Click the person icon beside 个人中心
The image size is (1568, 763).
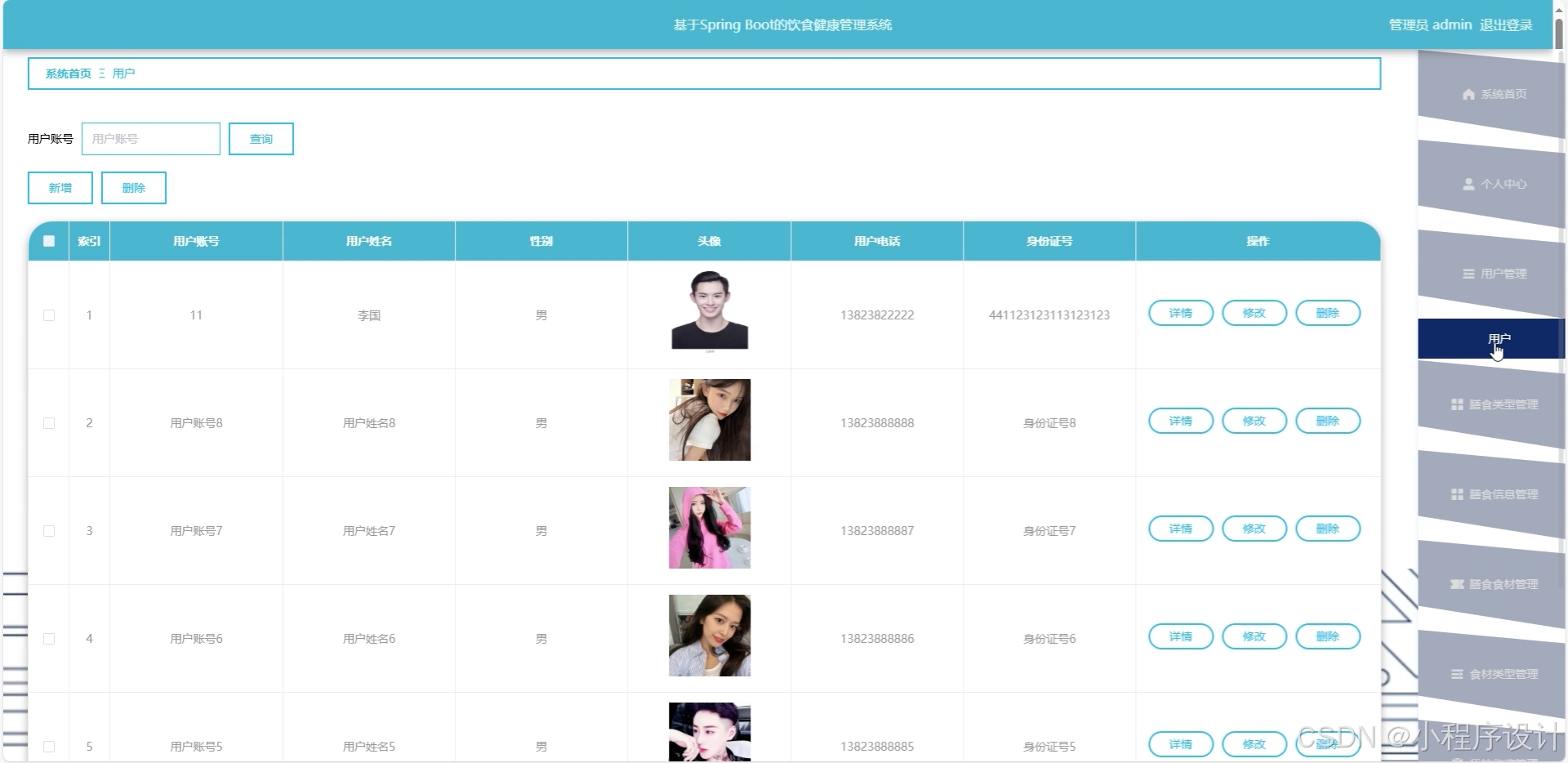pyautogui.click(x=1468, y=184)
